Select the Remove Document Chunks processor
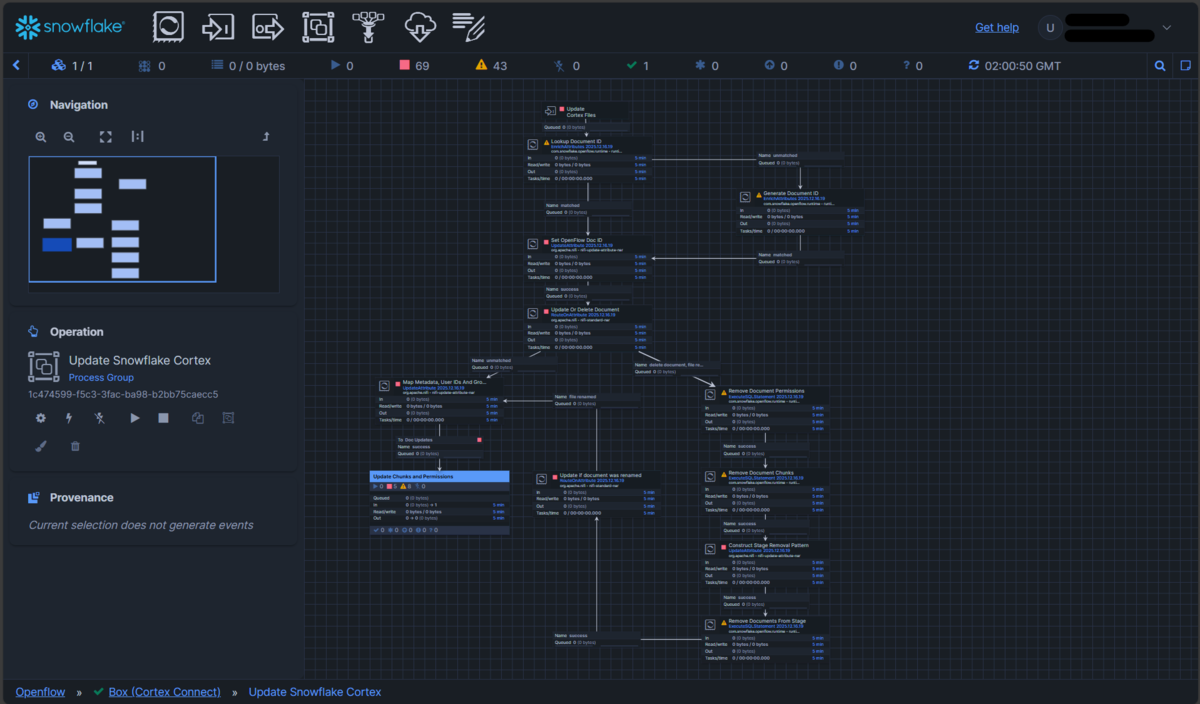 coord(766,492)
